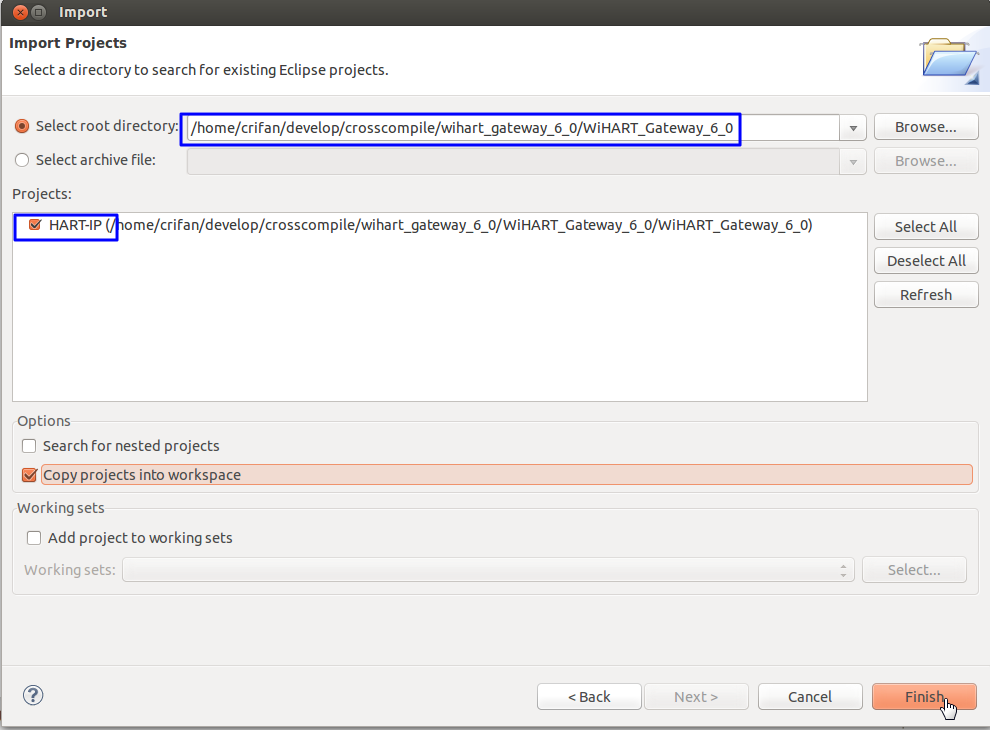Click Browse next to archive file

coord(926,161)
